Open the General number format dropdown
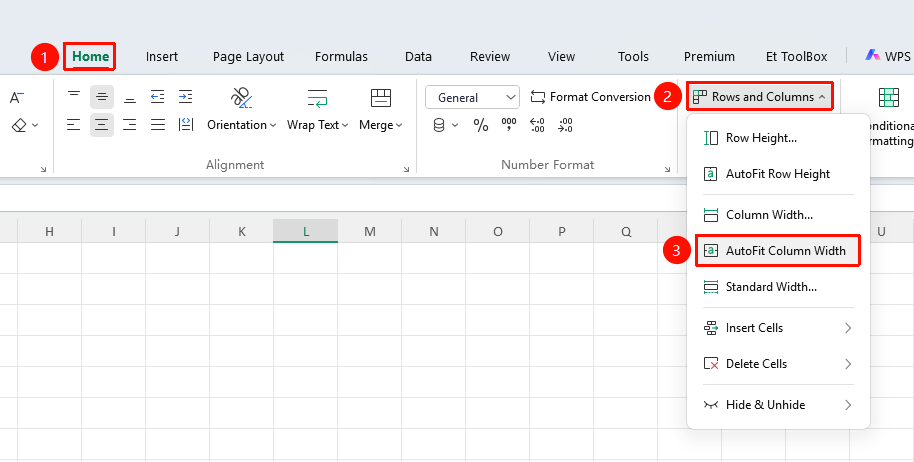Image resolution: width=914 pixels, height=462 pixels. [x=472, y=97]
